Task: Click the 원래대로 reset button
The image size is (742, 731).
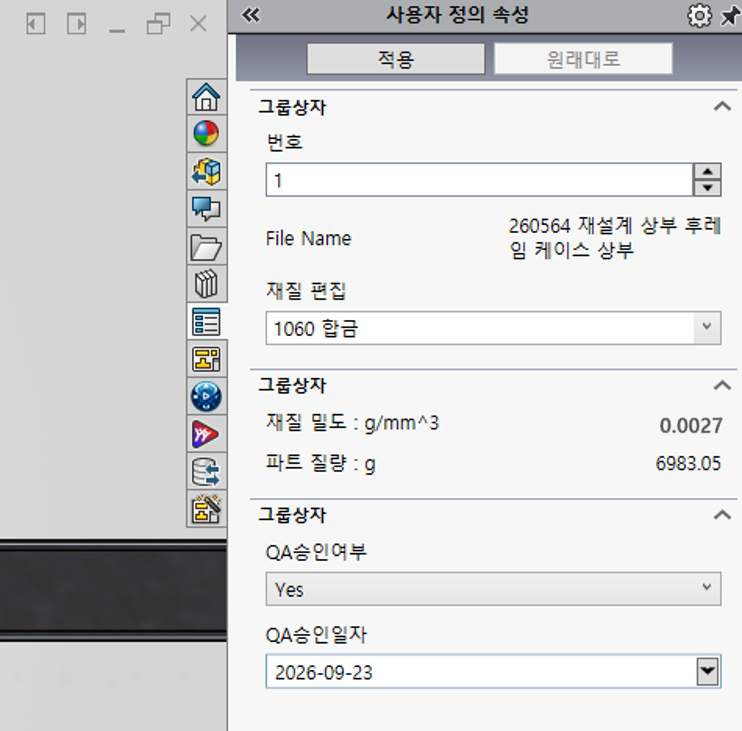Action: pyautogui.click(x=583, y=59)
